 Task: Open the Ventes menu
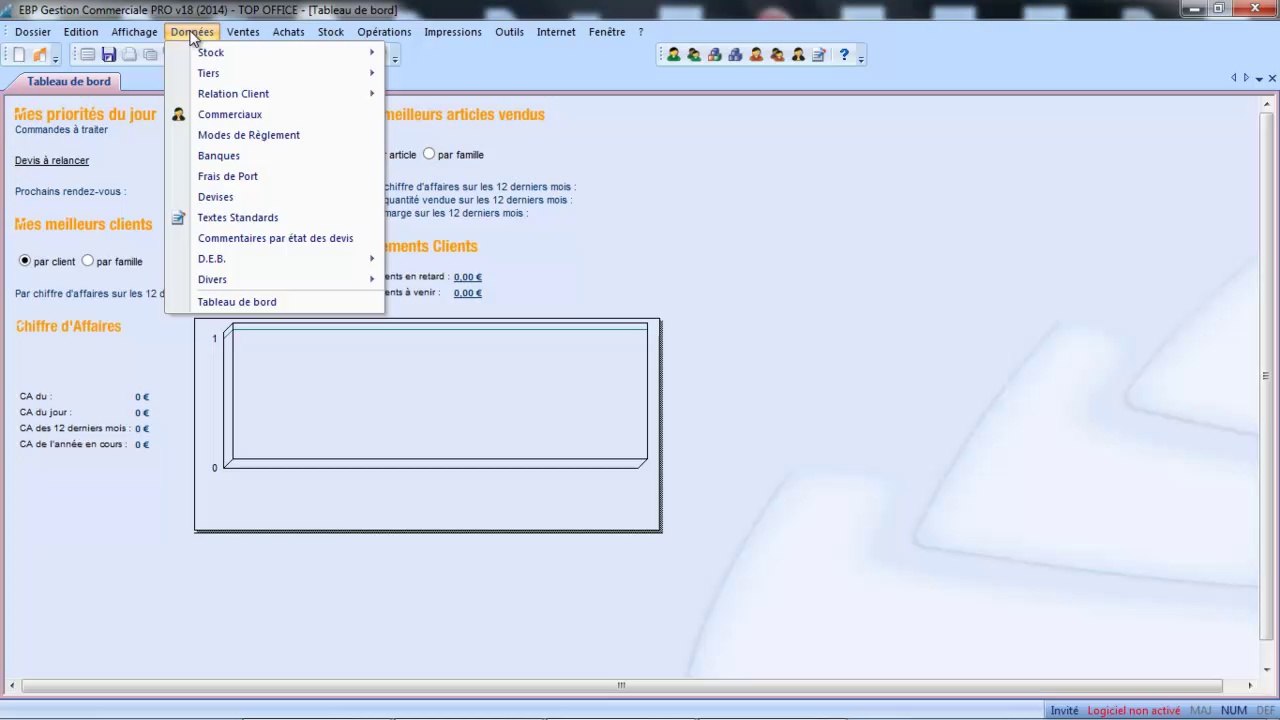(x=243, y=32)
